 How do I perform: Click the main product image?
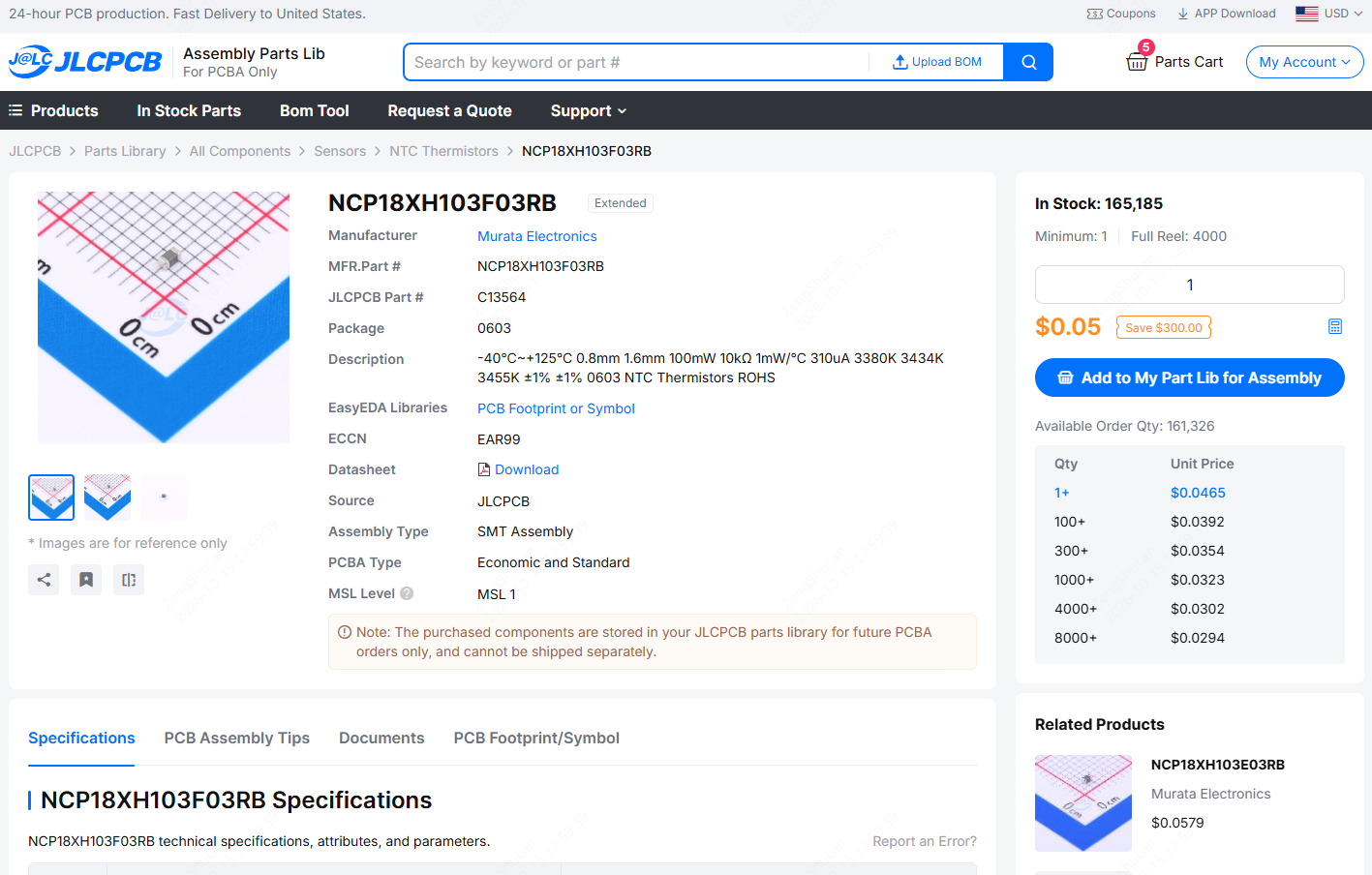[x=164, y=317]
